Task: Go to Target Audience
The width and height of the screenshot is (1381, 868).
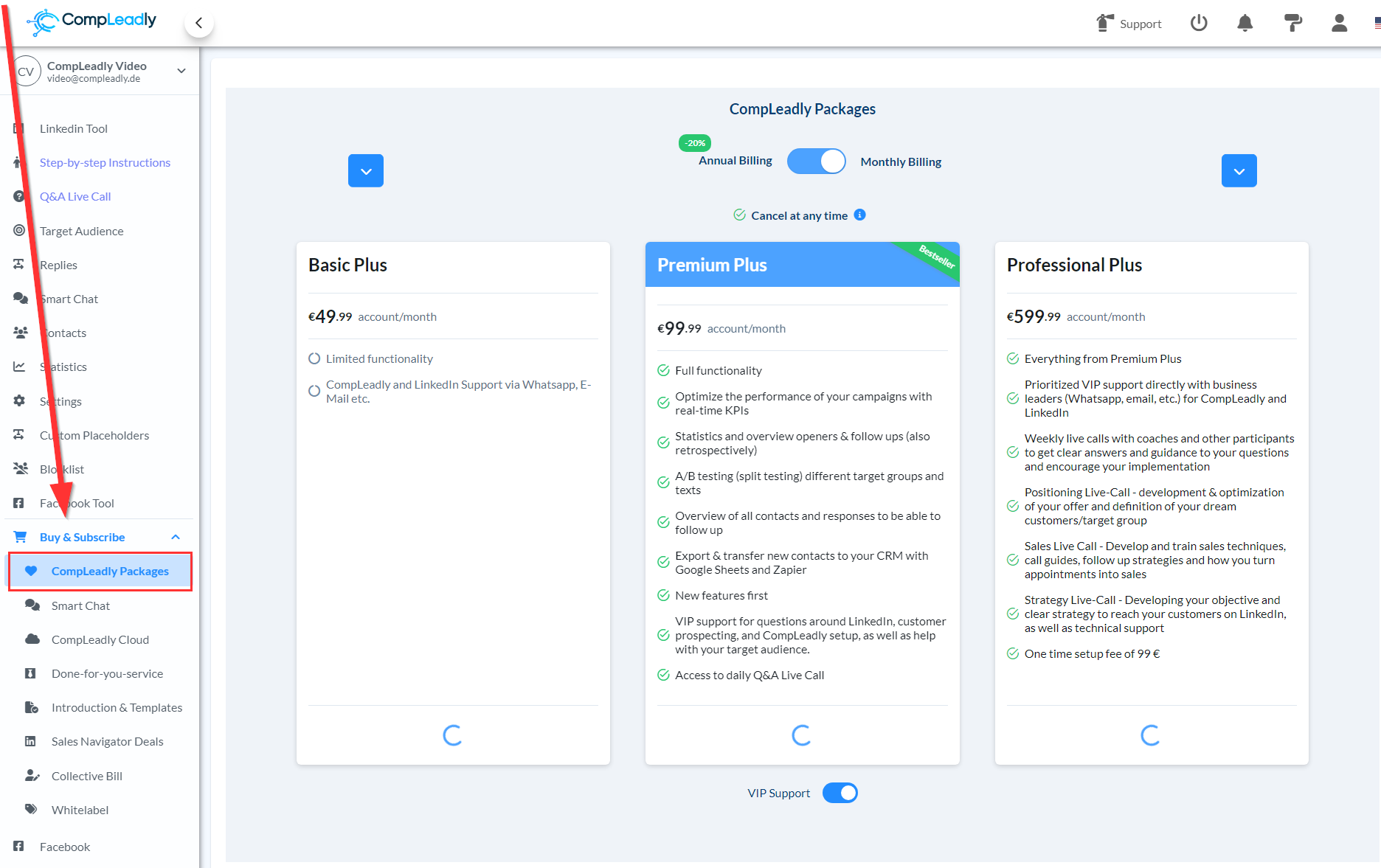Action: [82, 231]
